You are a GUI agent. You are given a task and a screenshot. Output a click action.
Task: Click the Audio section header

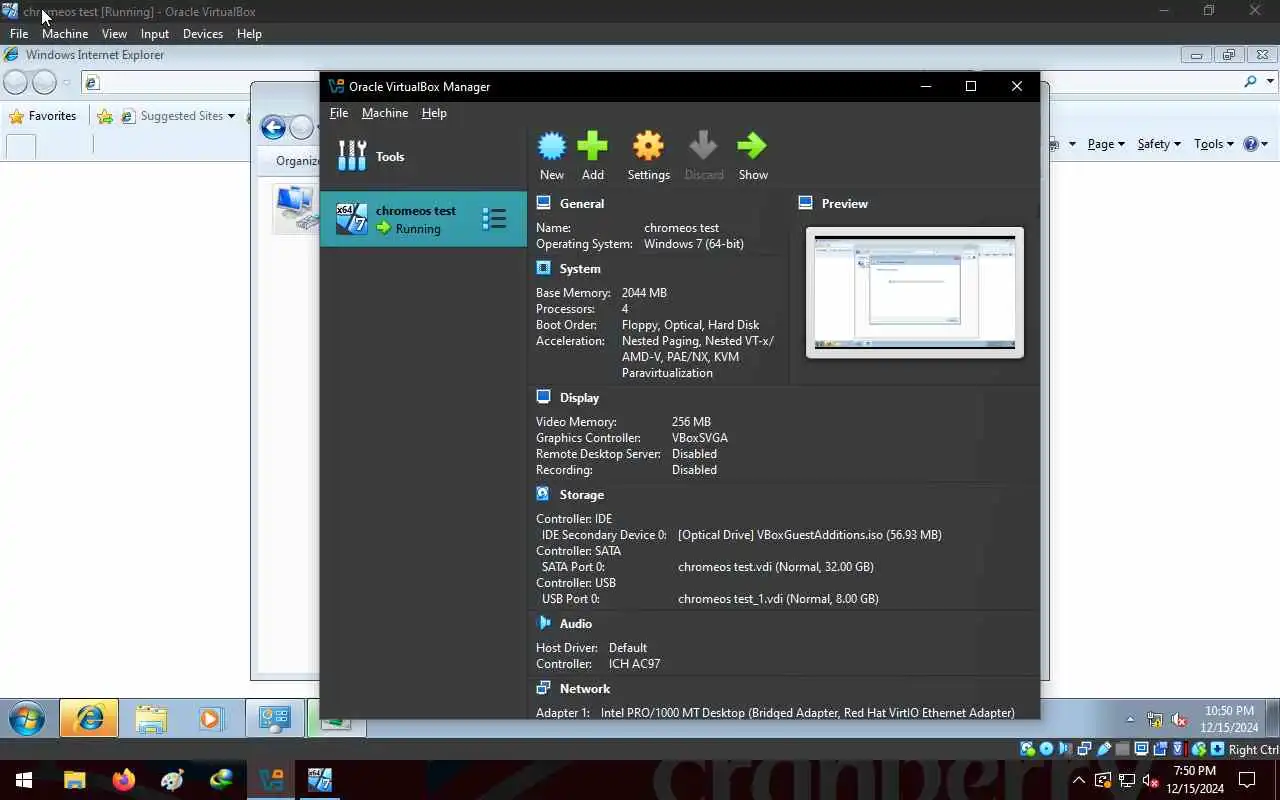[x=576, y=623]
